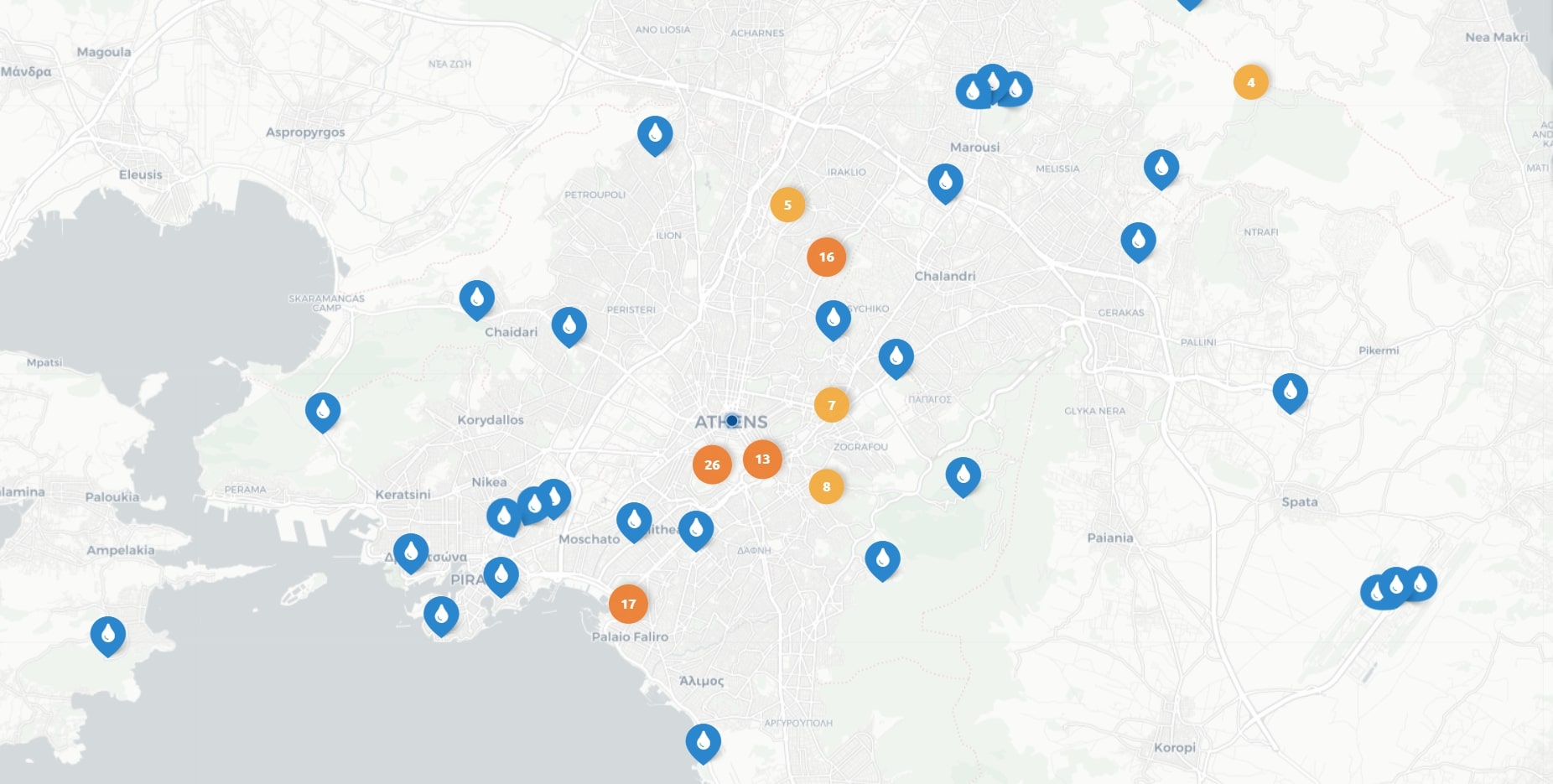This screenshot has width=1553, height=784.
Task: Select water drop marker south of Pikermi
Action: [x=1290, y=392]
